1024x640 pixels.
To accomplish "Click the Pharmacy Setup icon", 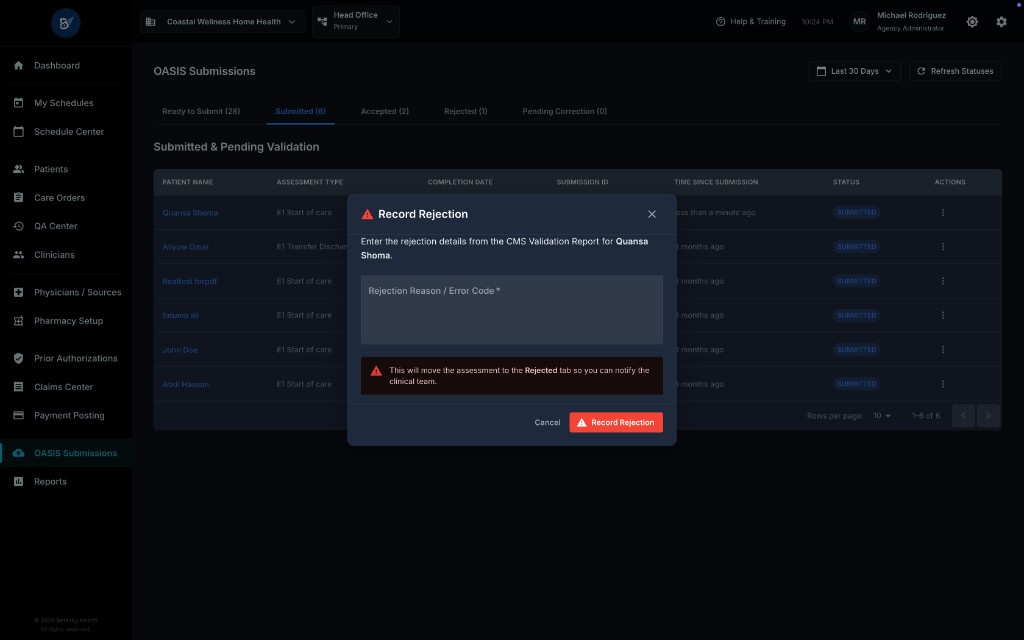I will click(x=18, y=321).
